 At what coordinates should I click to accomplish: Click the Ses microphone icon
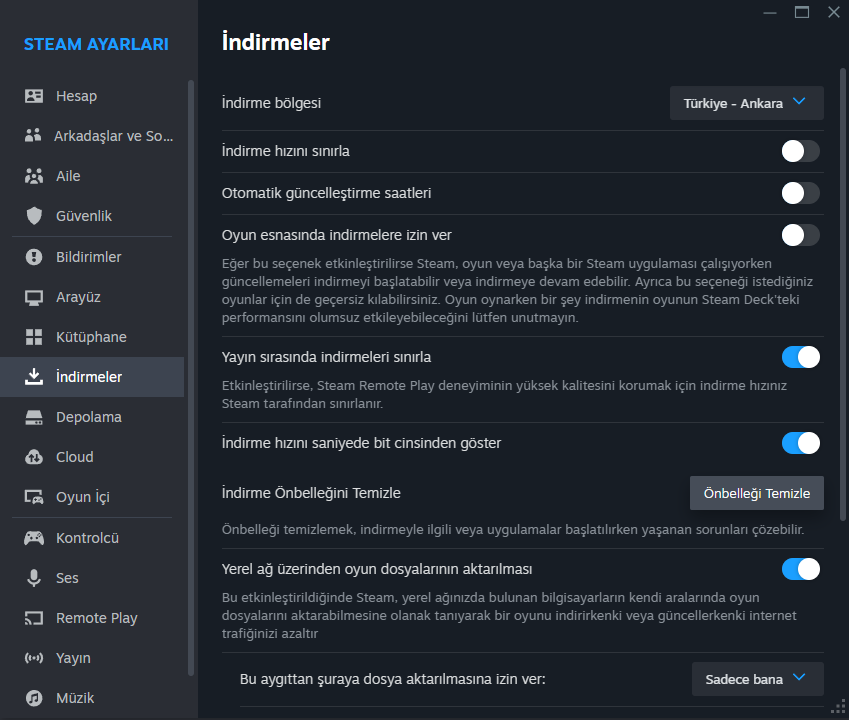click(34, 578)
